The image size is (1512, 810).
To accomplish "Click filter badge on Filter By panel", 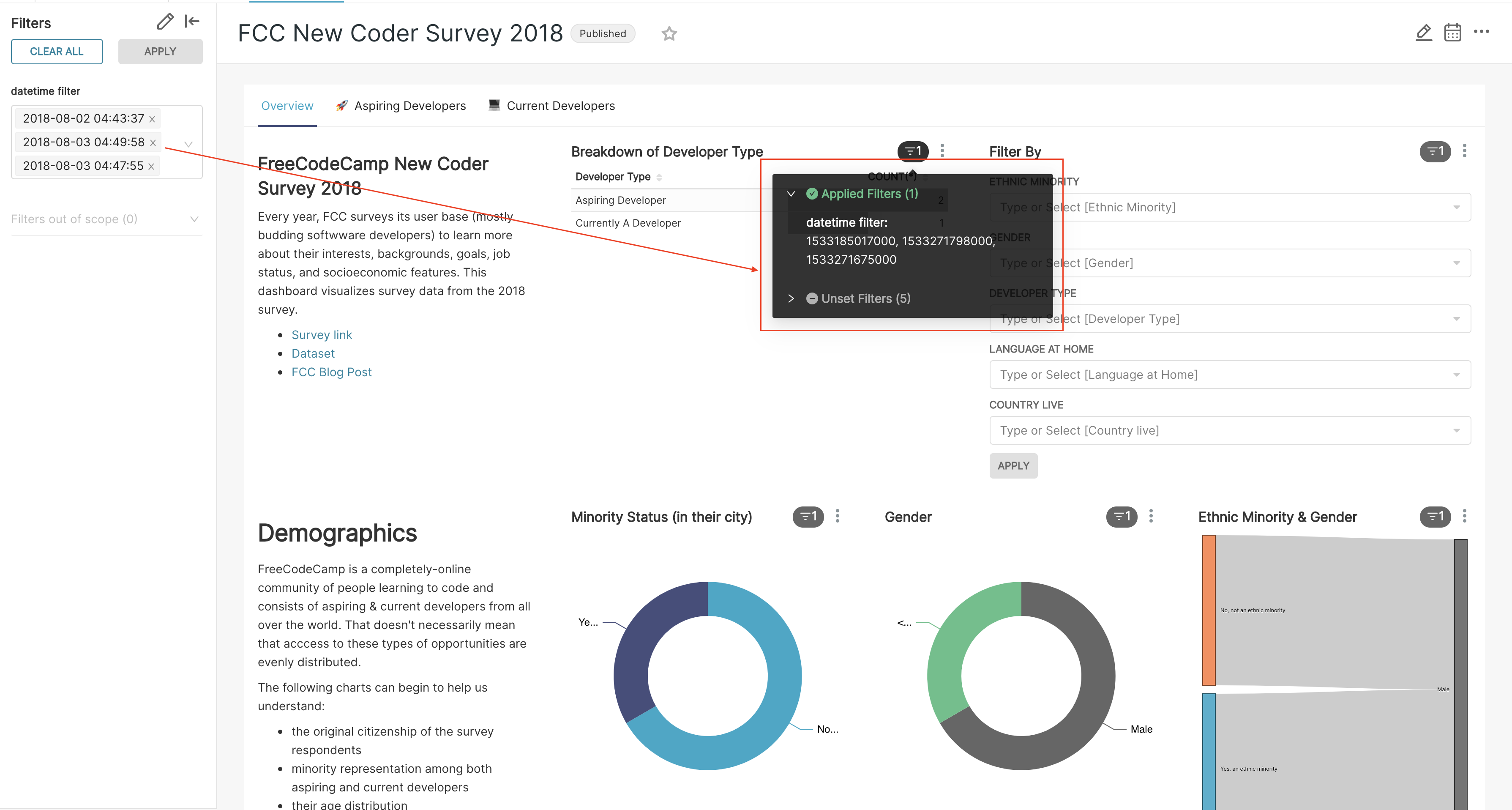I will click(x=1435, y=151).
